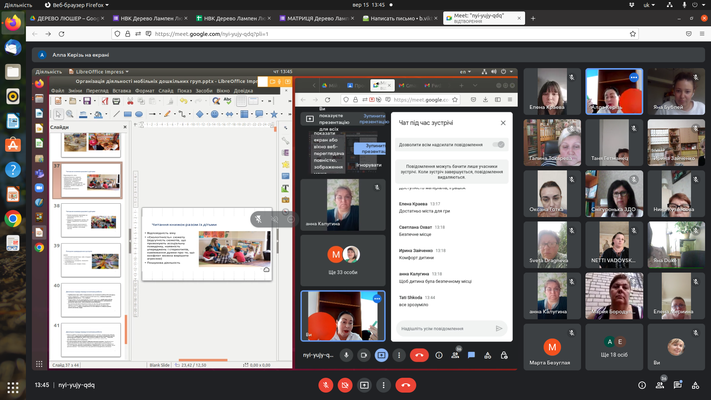Open uk keyboard layout dropdown
This screenshot has height=400, width=711.
click(x=649, y=5)
